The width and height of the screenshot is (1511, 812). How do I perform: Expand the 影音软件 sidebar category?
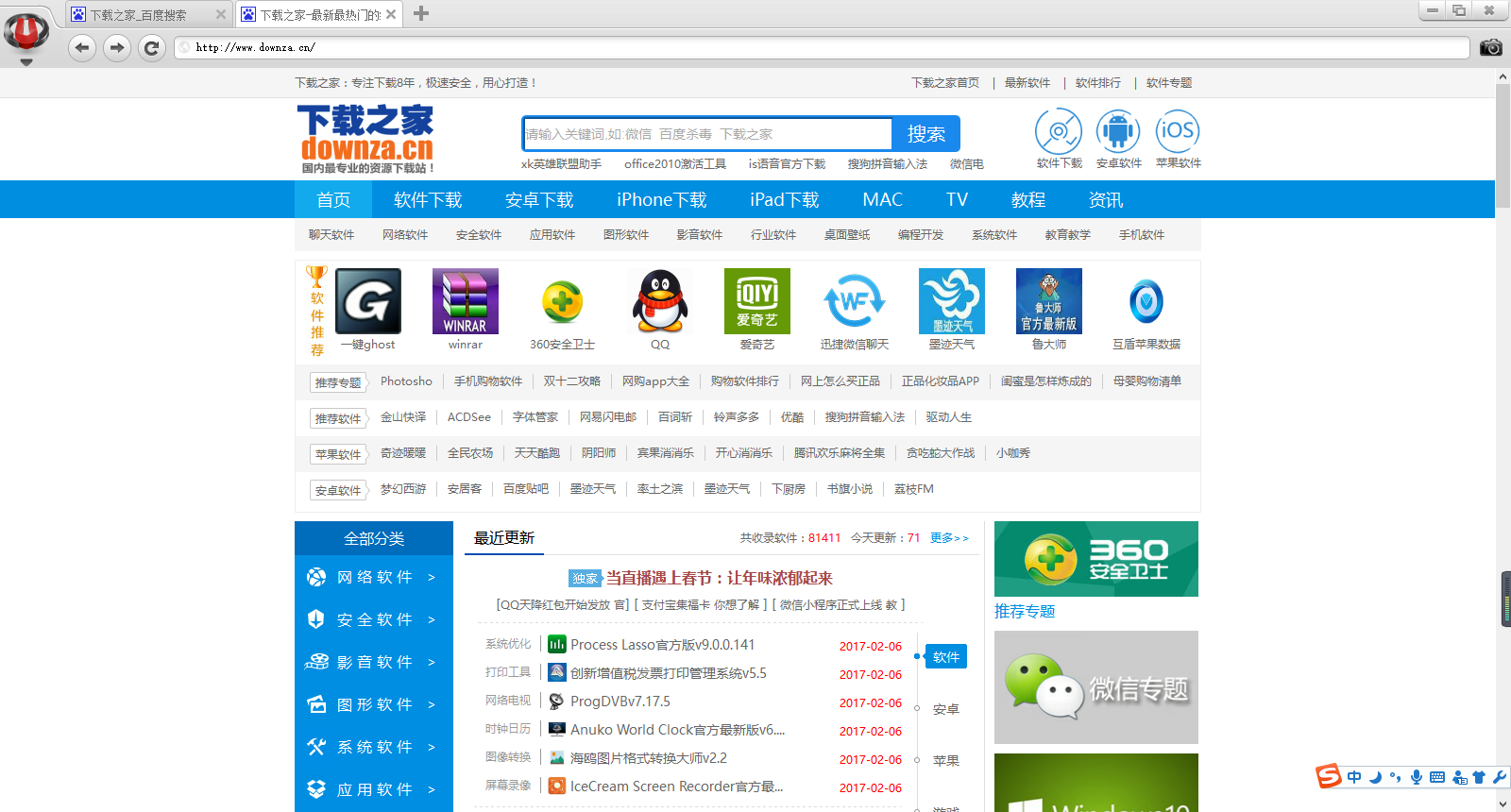[x=374, y=662]
